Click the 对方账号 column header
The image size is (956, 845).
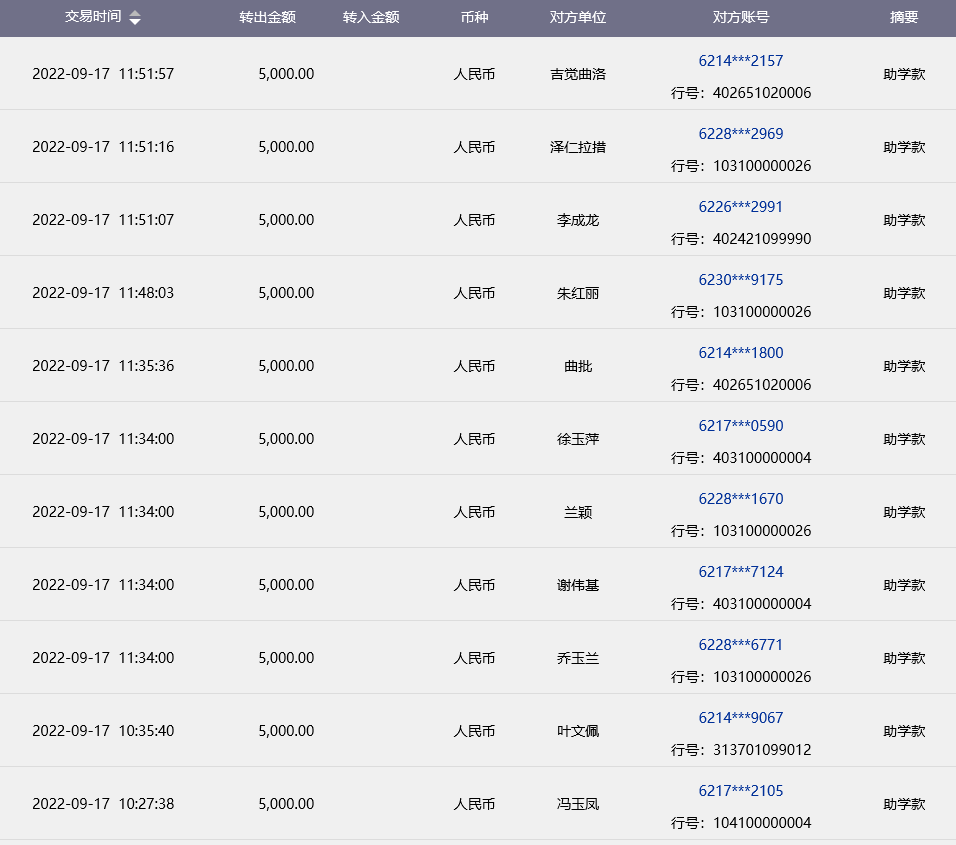741,18
